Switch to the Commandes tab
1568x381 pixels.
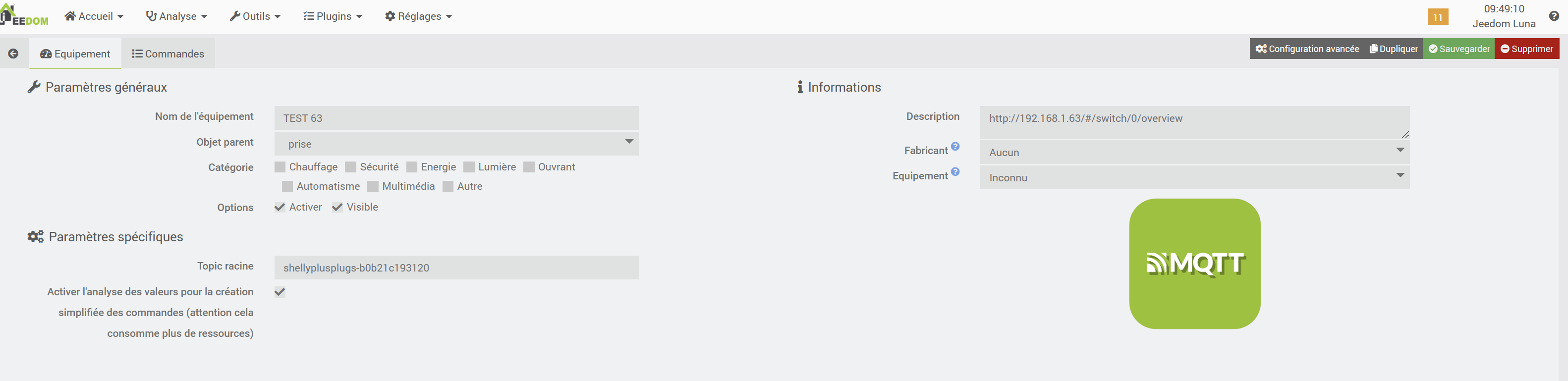[x=168, y=54]
